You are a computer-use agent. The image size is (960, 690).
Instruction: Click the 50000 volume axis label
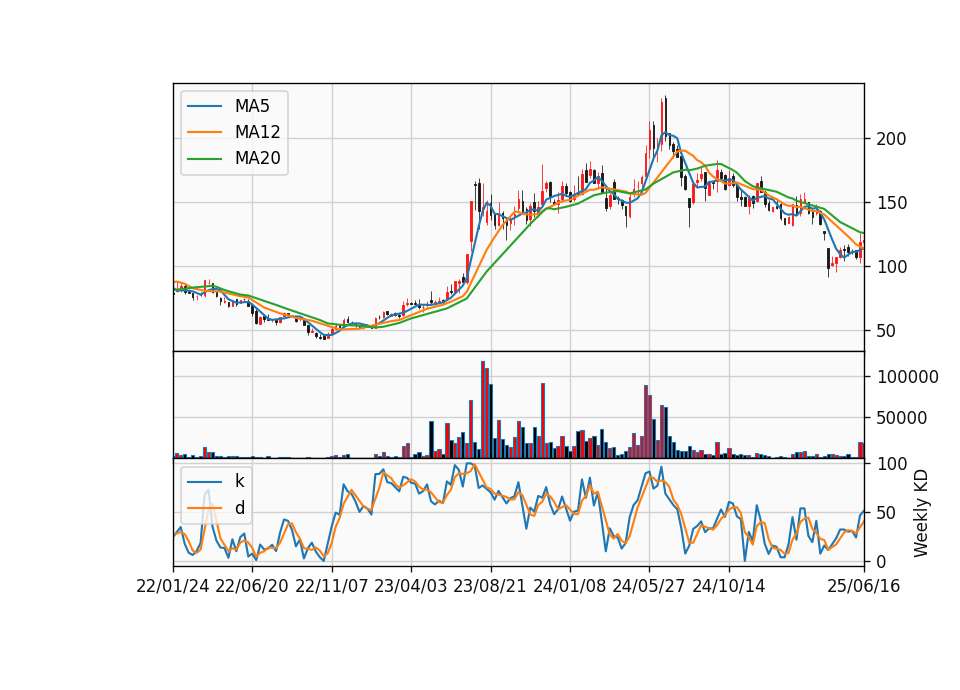pos(902,418)
